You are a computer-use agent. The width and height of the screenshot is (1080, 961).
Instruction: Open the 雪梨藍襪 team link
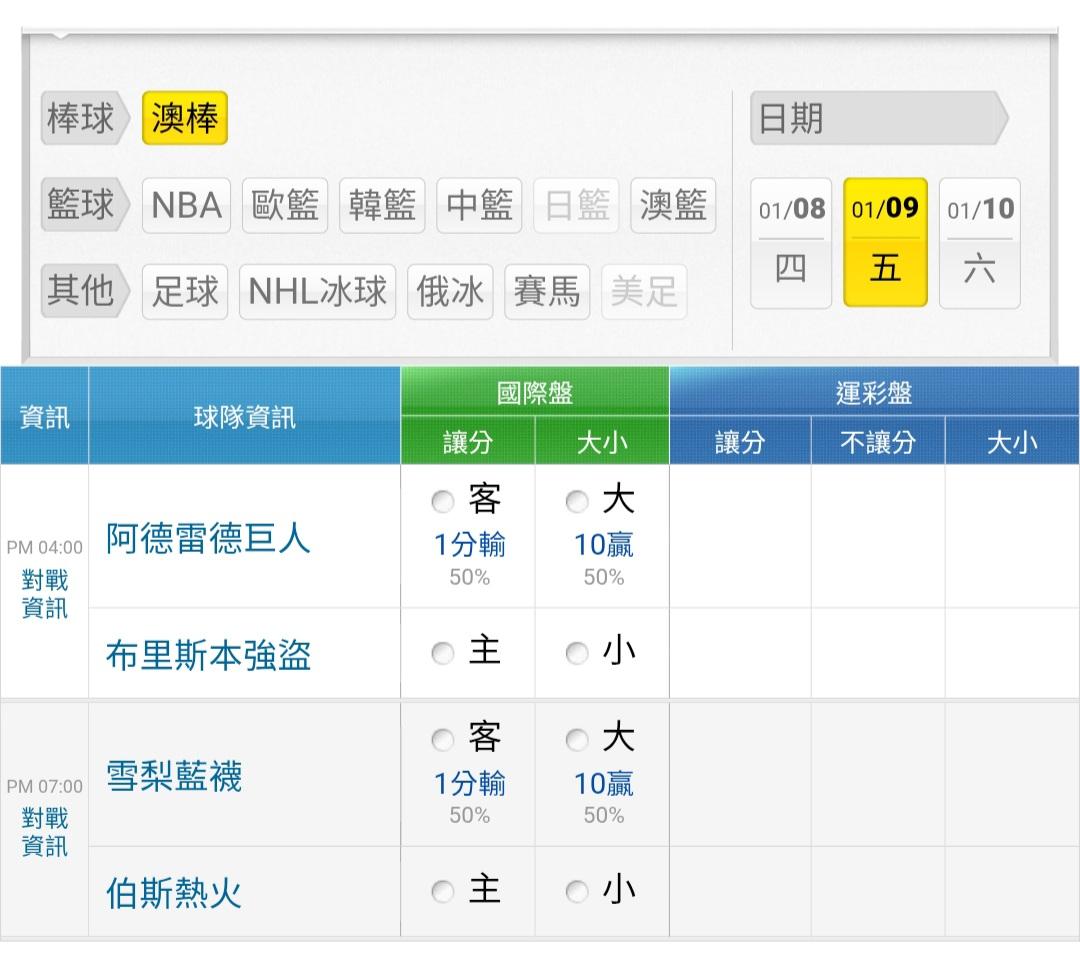coord(174,776)
